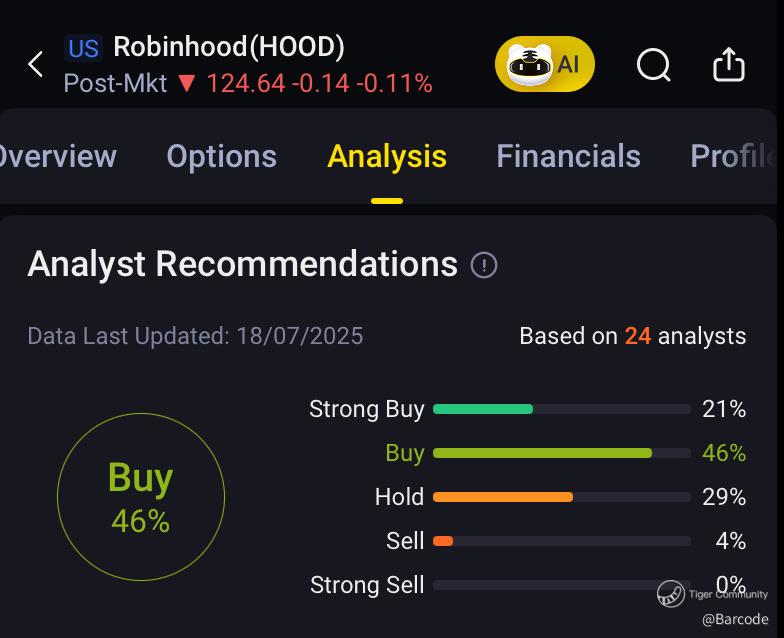The height and width of the screenshot is (638, 784).
Task: Tap the Sell 4% rating row
Action: pos(561,541)
